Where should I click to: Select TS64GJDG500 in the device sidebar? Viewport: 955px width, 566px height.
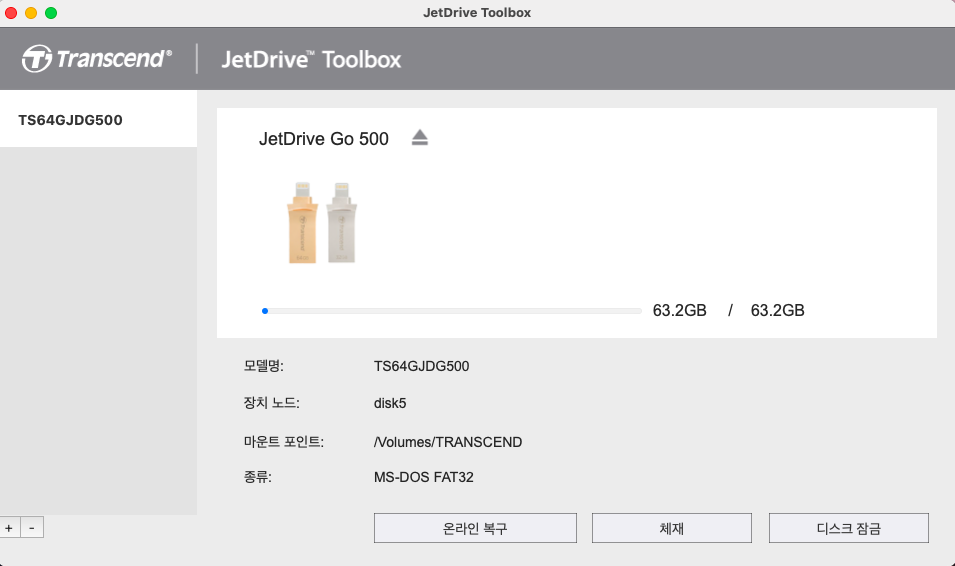(x=98, y=119)
